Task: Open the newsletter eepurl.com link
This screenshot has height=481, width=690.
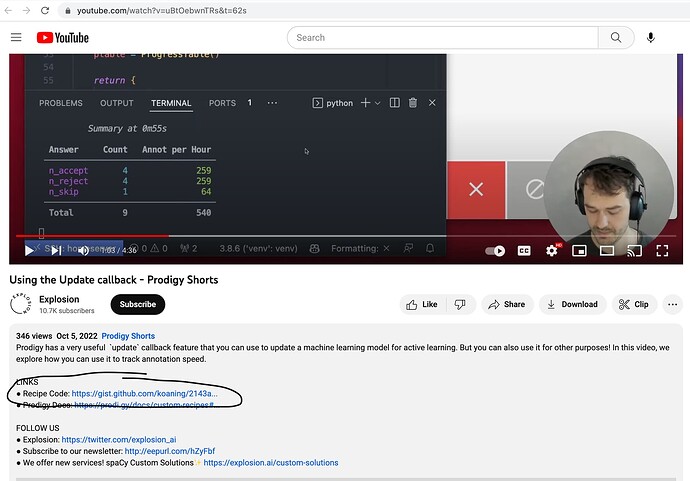Action: pos(170,451)
